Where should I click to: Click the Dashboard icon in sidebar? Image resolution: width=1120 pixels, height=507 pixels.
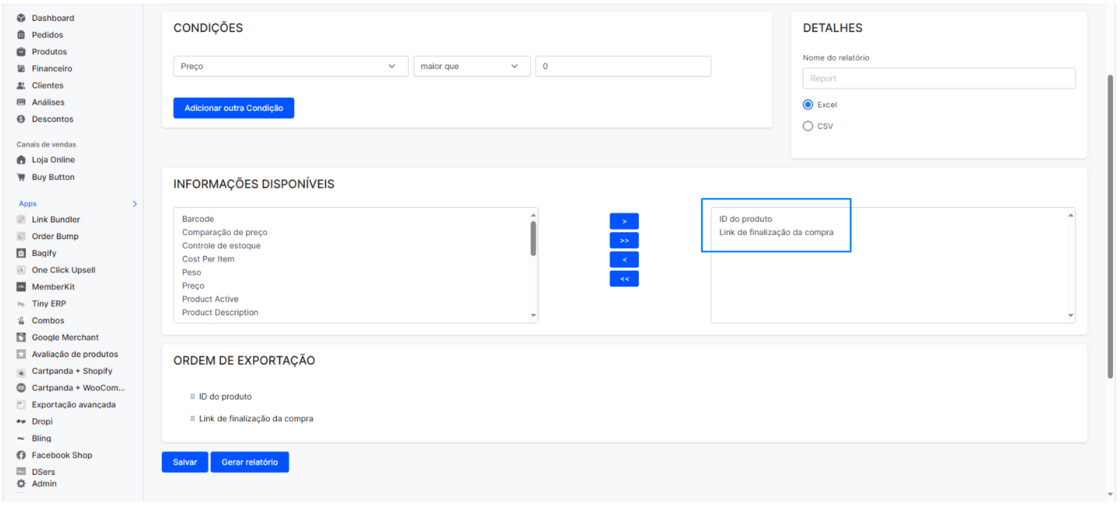(x=21, y=18)
